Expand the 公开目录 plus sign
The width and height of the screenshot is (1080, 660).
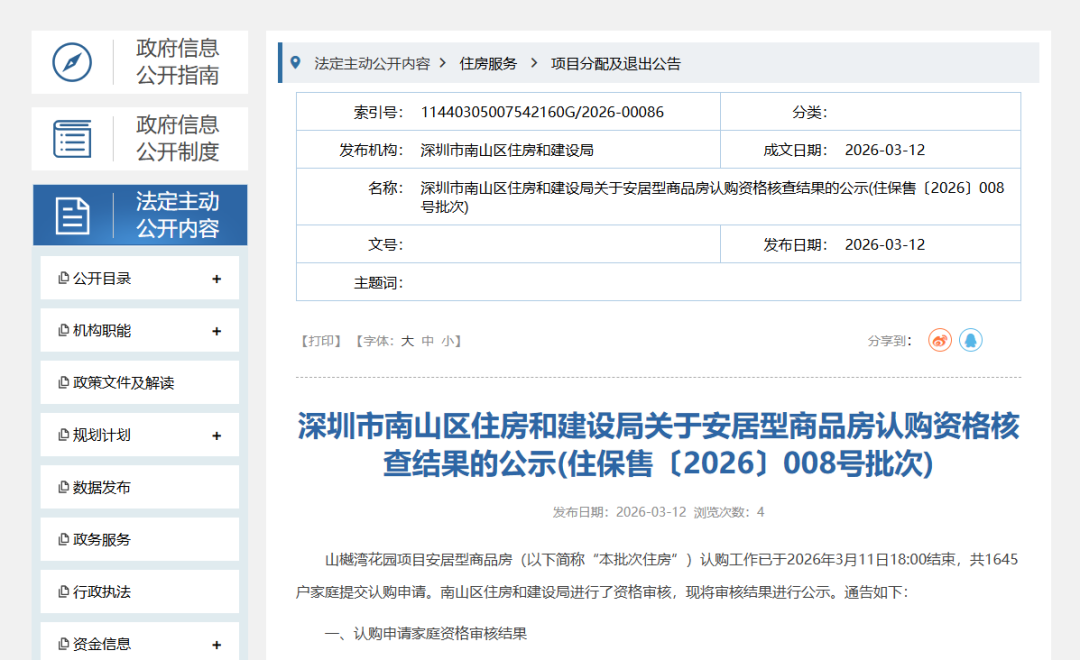216,279
